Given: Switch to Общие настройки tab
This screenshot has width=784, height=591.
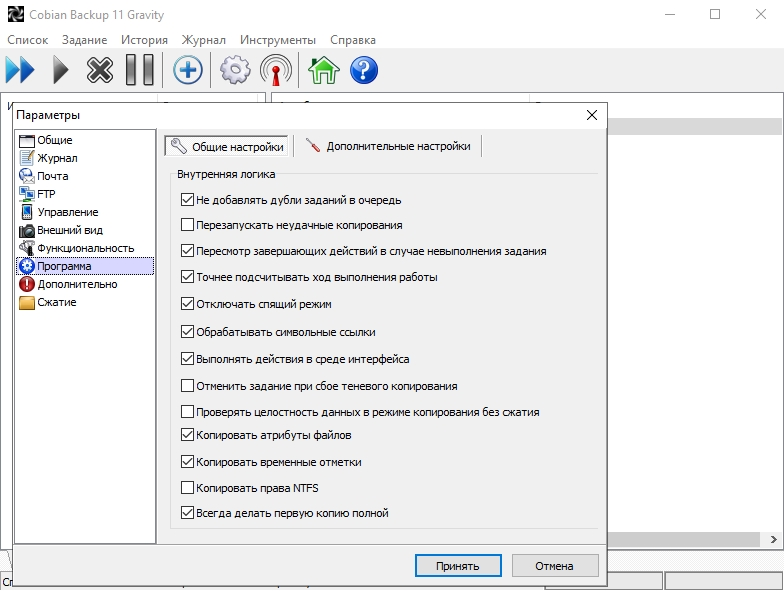Looking at the screenshot, I should click(x=226, y=146).
